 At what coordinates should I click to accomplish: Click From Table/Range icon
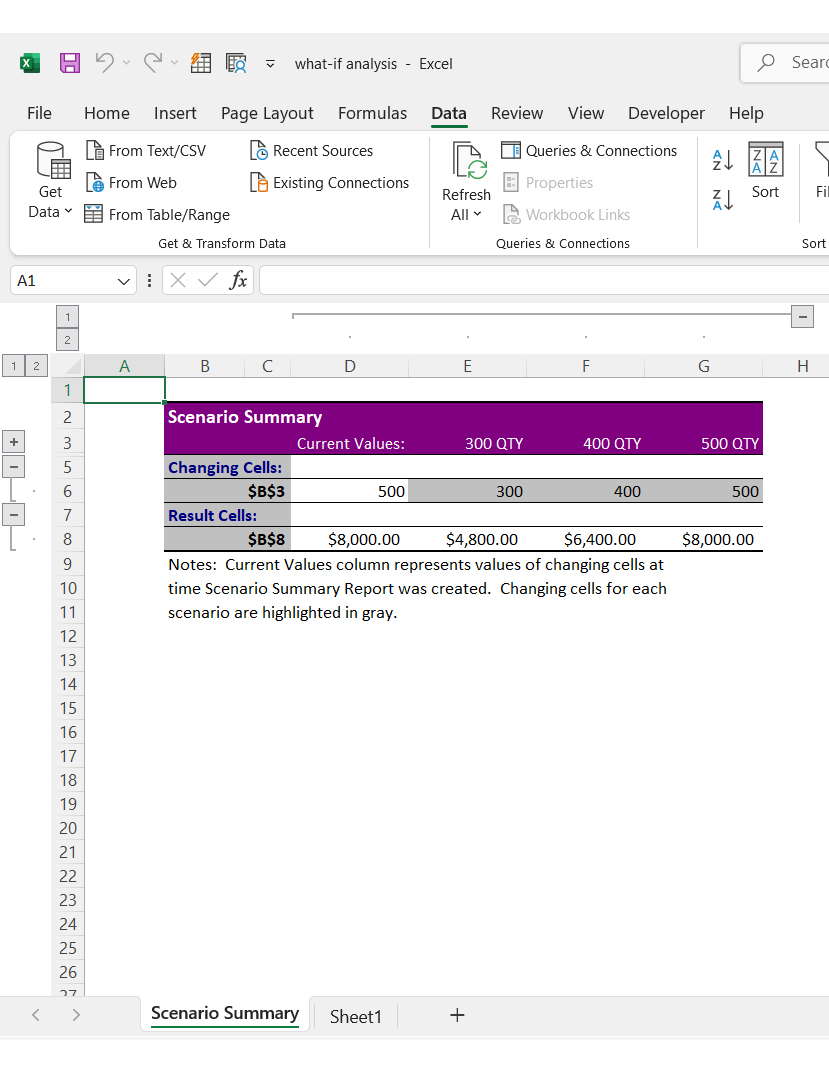[x=93, y=214]
